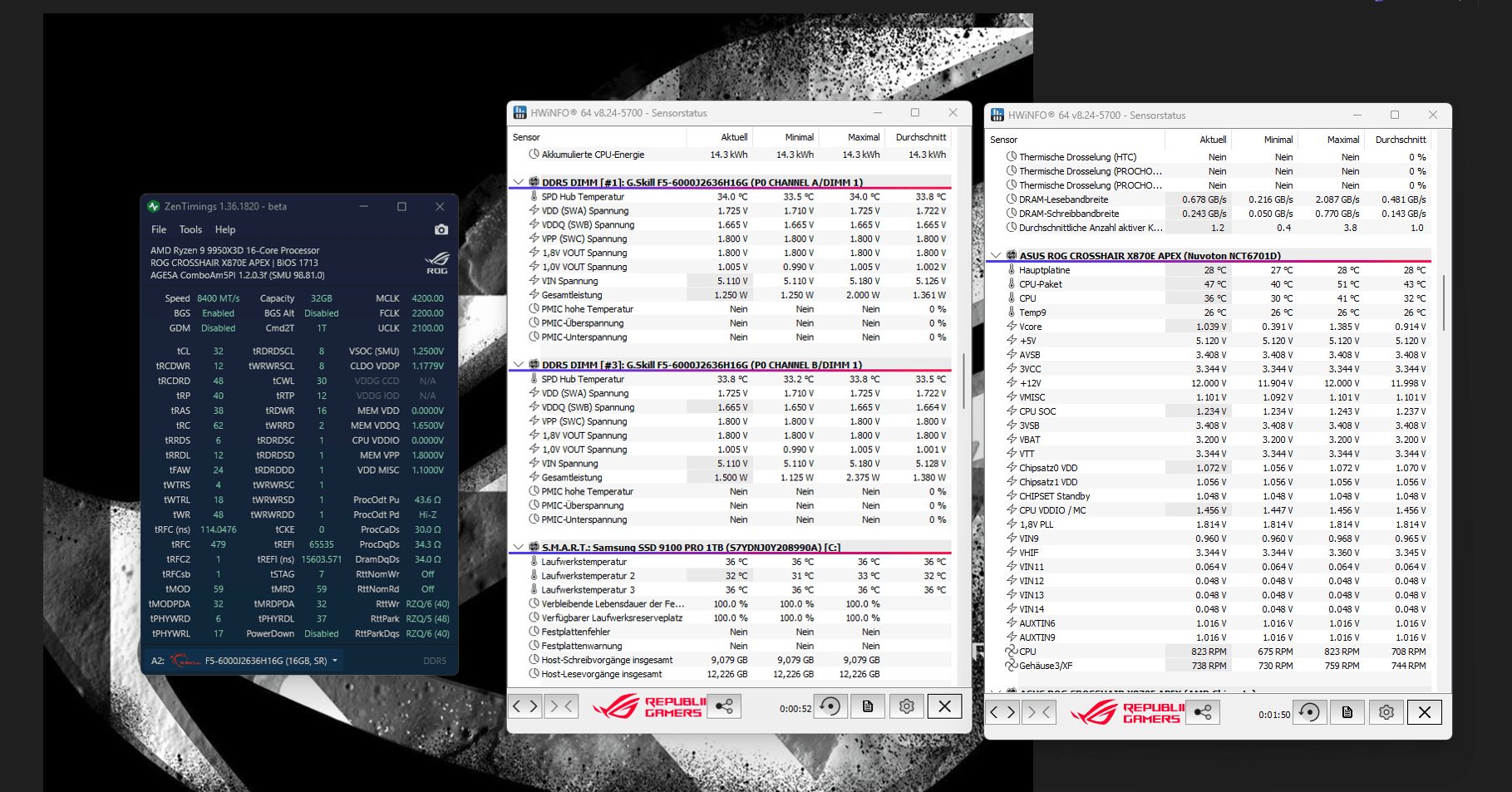Click G.Skill logo in ZenTimings bottom bar
Image resolution: width=1512 pixels, height=792 pixels.
[185, 661]
